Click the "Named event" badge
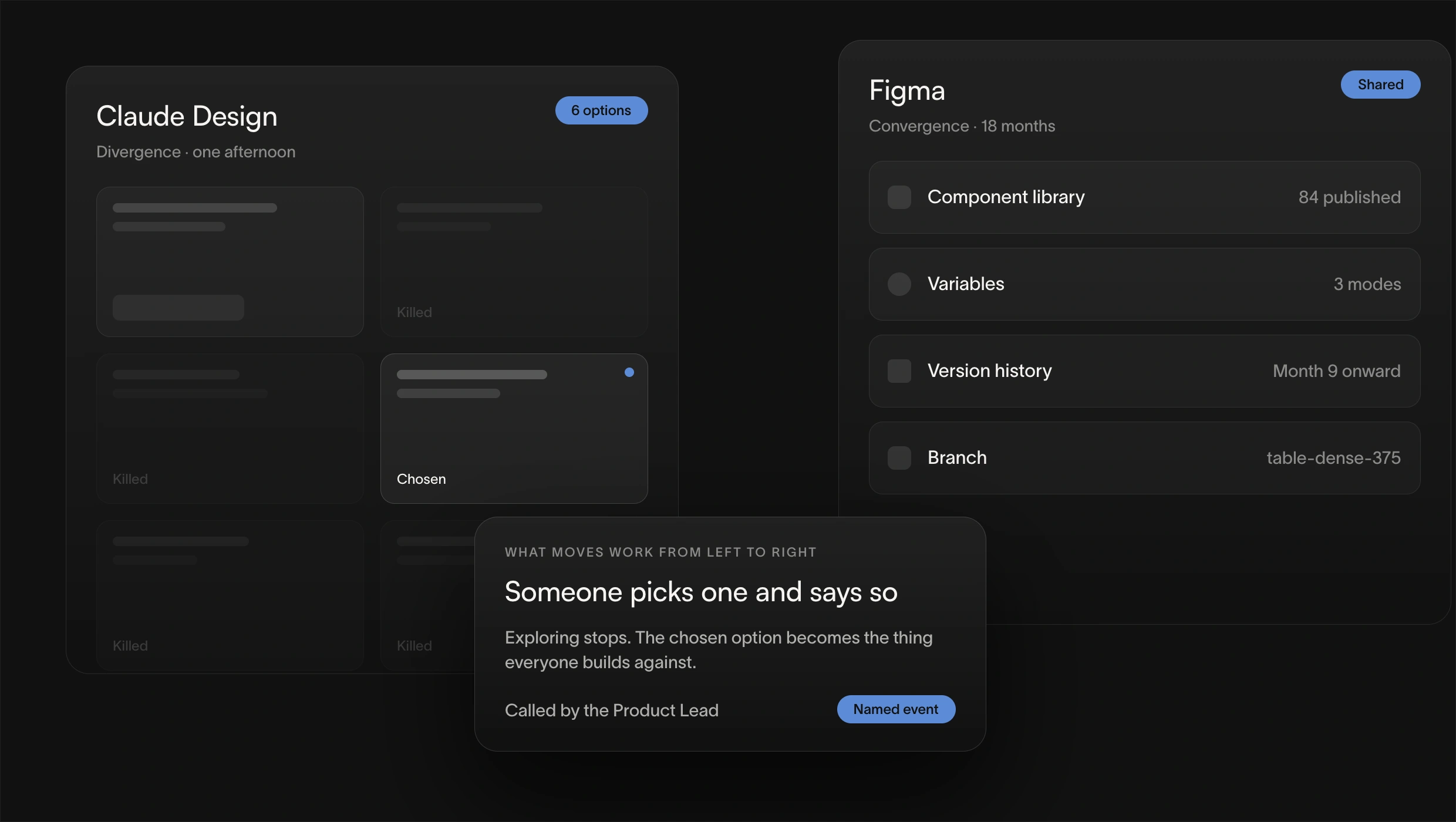Screen dimensions: 1456x822 point(896,709)
